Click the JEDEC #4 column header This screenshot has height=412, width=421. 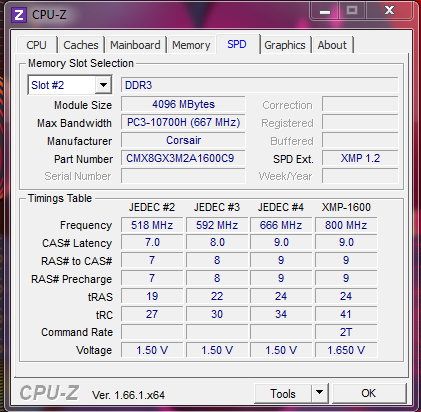pyautogui.click(x=281, y=207)
